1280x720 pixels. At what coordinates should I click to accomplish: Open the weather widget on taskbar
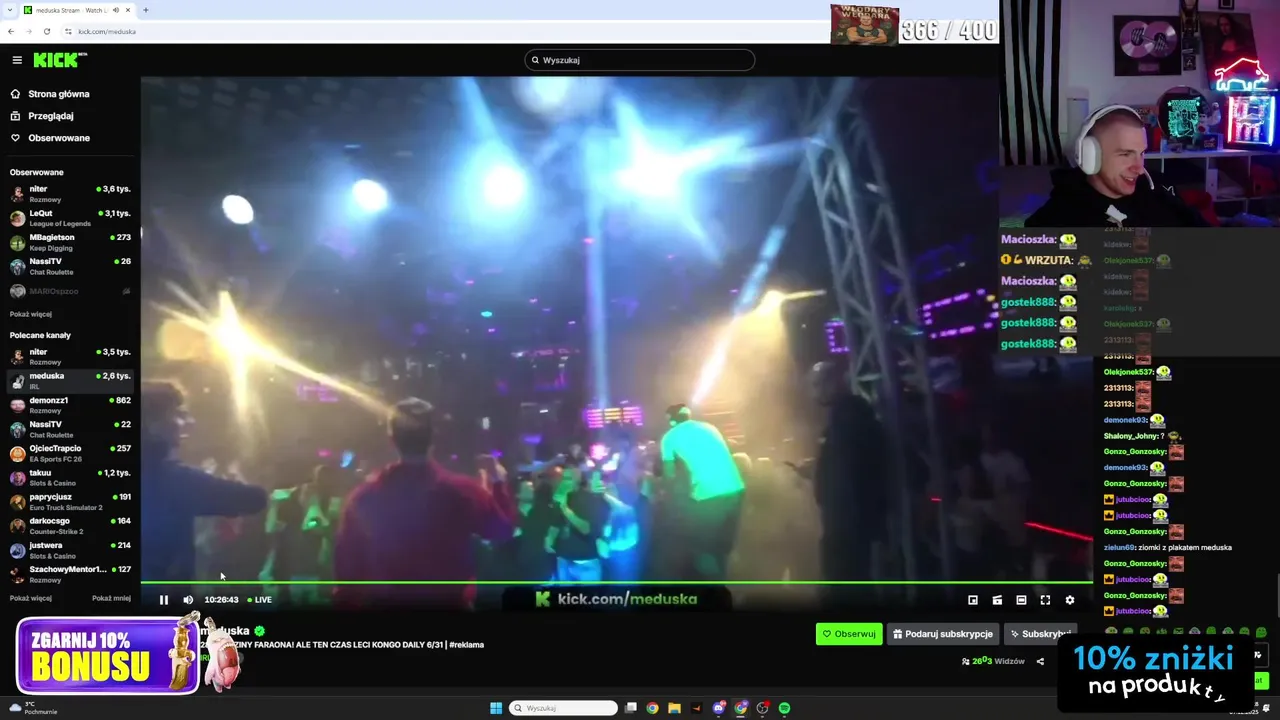33,708
